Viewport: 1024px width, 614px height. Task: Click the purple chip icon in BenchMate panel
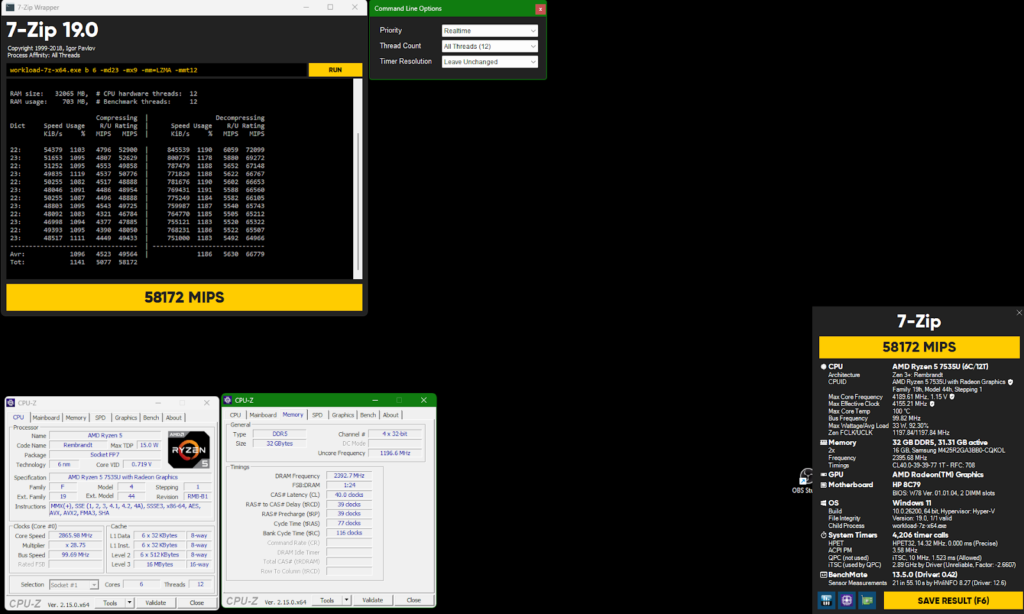pos(848,600)
